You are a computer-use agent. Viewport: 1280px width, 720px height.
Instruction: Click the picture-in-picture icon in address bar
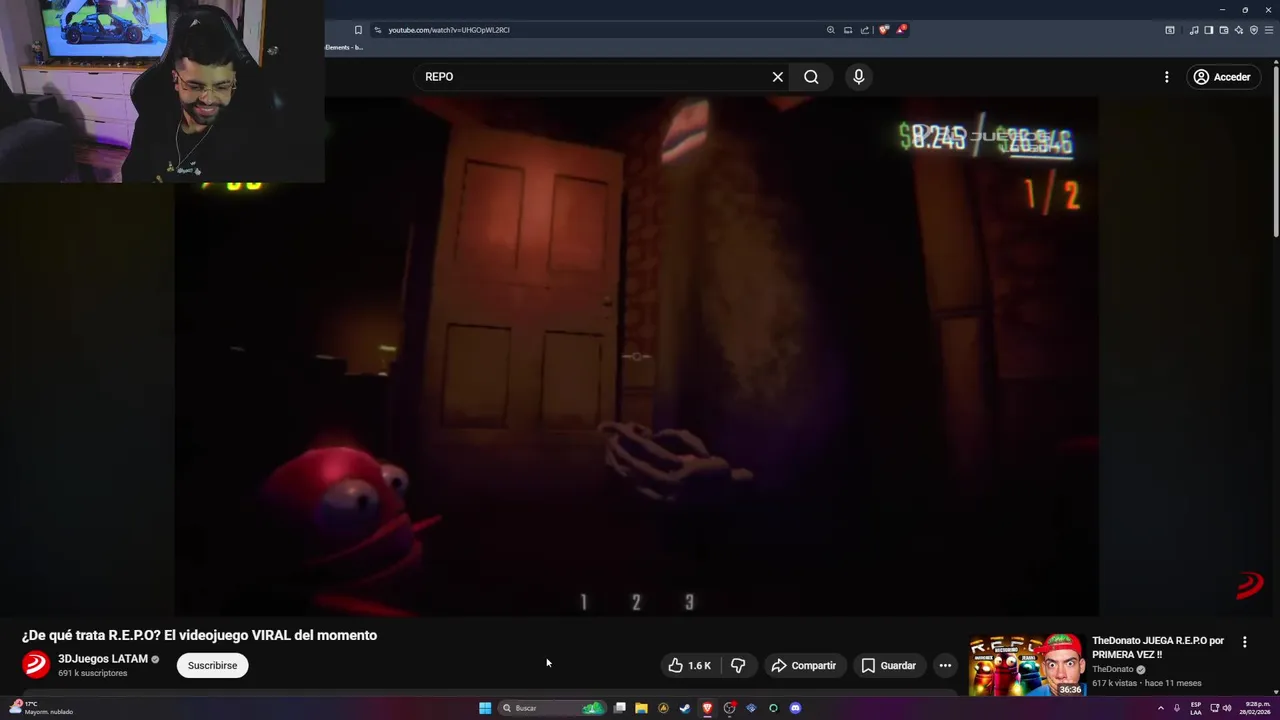click(848, 30)
